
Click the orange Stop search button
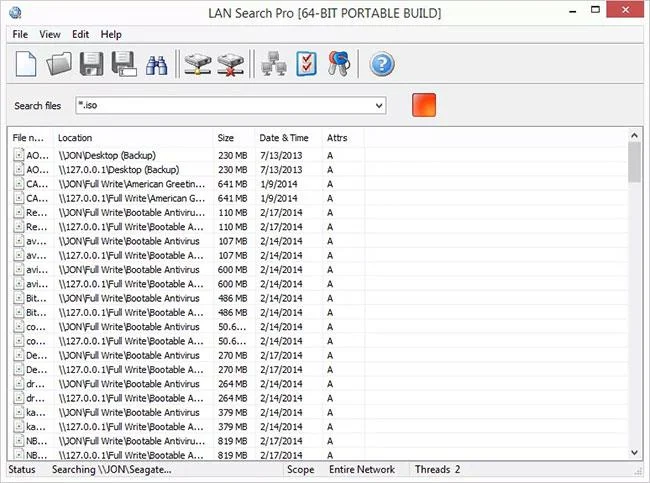[424, 105]
